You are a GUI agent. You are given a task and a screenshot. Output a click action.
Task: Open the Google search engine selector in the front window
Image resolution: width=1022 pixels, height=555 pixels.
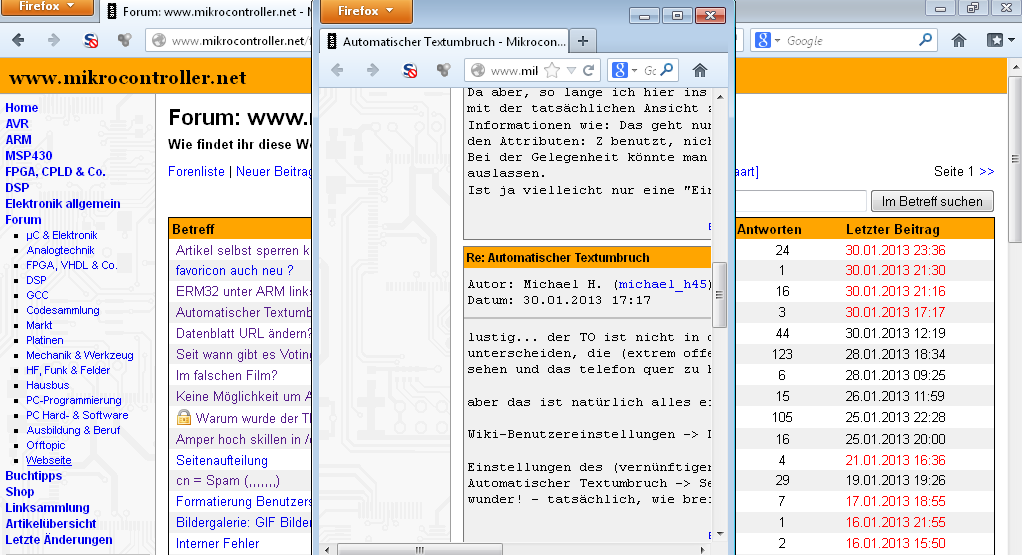point(624,70)
